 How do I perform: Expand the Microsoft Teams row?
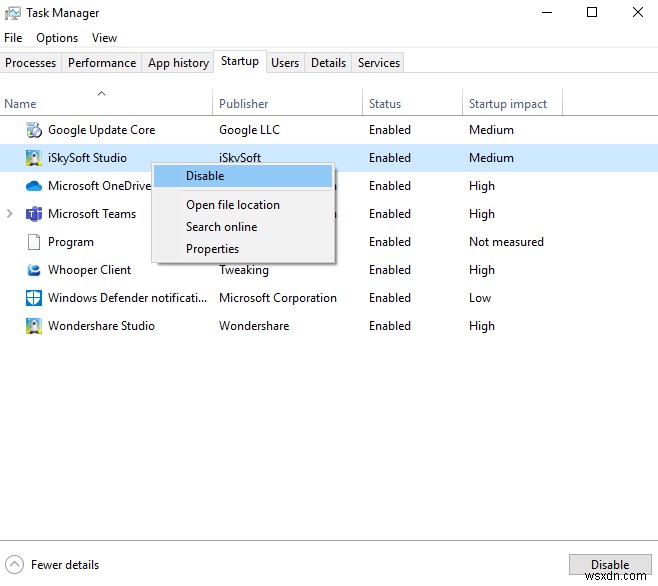tap(10, 214)
